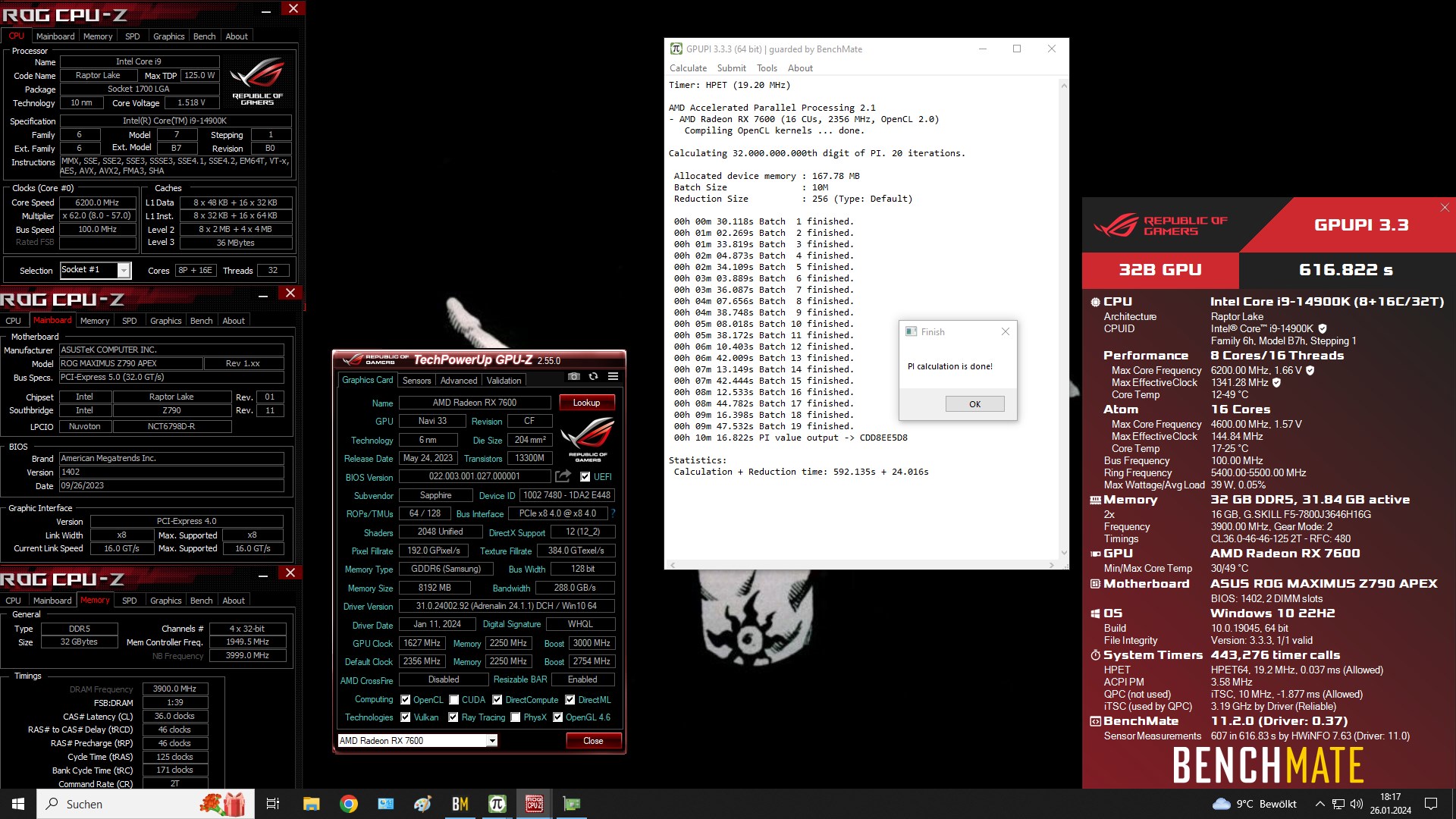Click the Lookup button in GPU-Z
The height and width of the screenshot is (819, 1456).
tap(586, 403)
